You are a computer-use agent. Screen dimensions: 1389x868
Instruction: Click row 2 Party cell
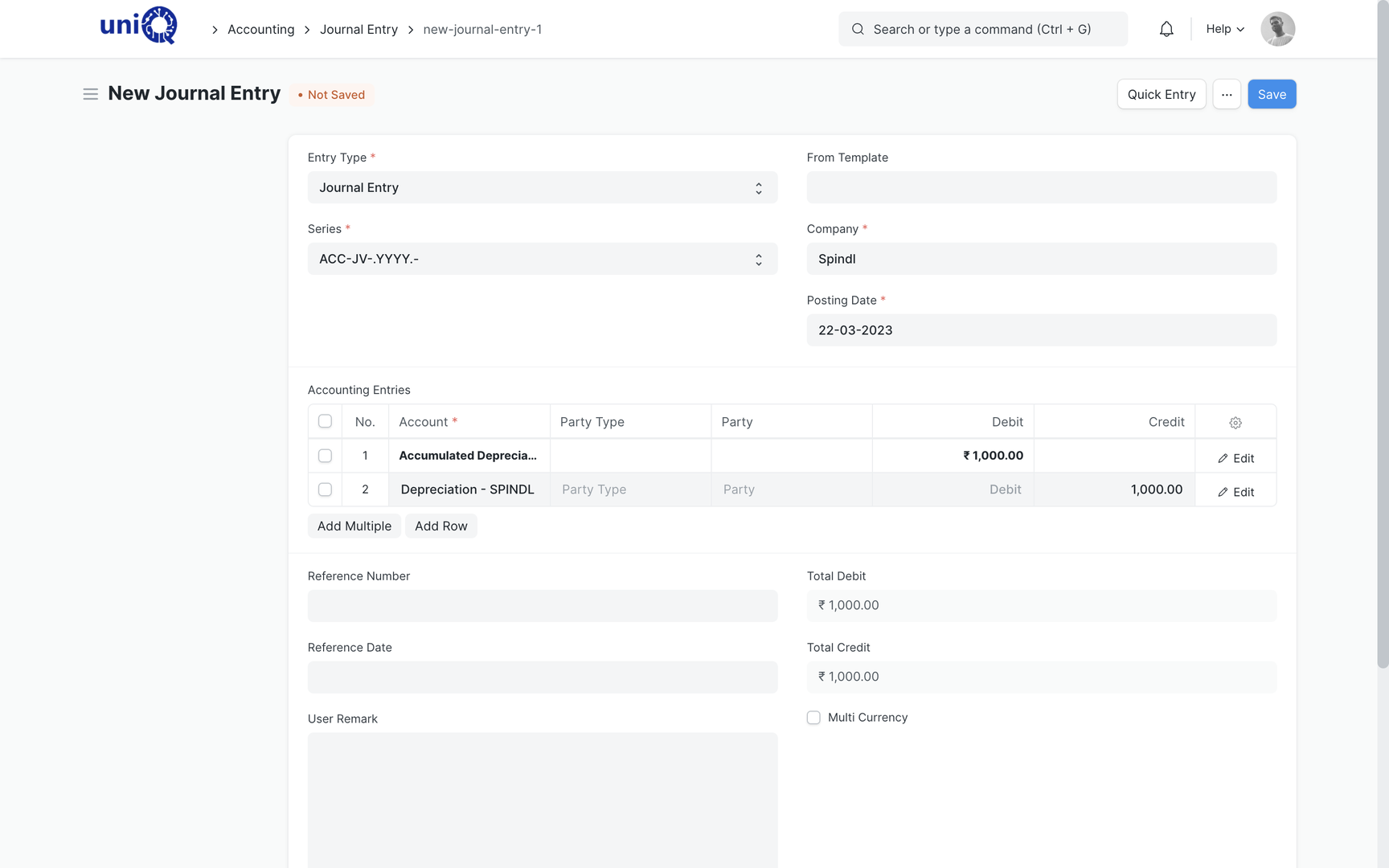coord(792,489)
